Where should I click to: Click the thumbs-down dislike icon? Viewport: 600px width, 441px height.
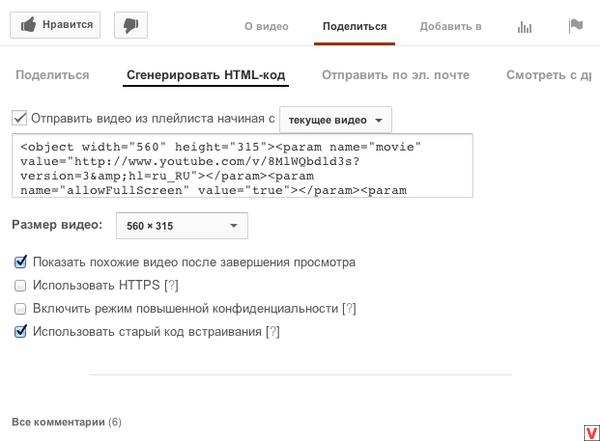[131, 25]
